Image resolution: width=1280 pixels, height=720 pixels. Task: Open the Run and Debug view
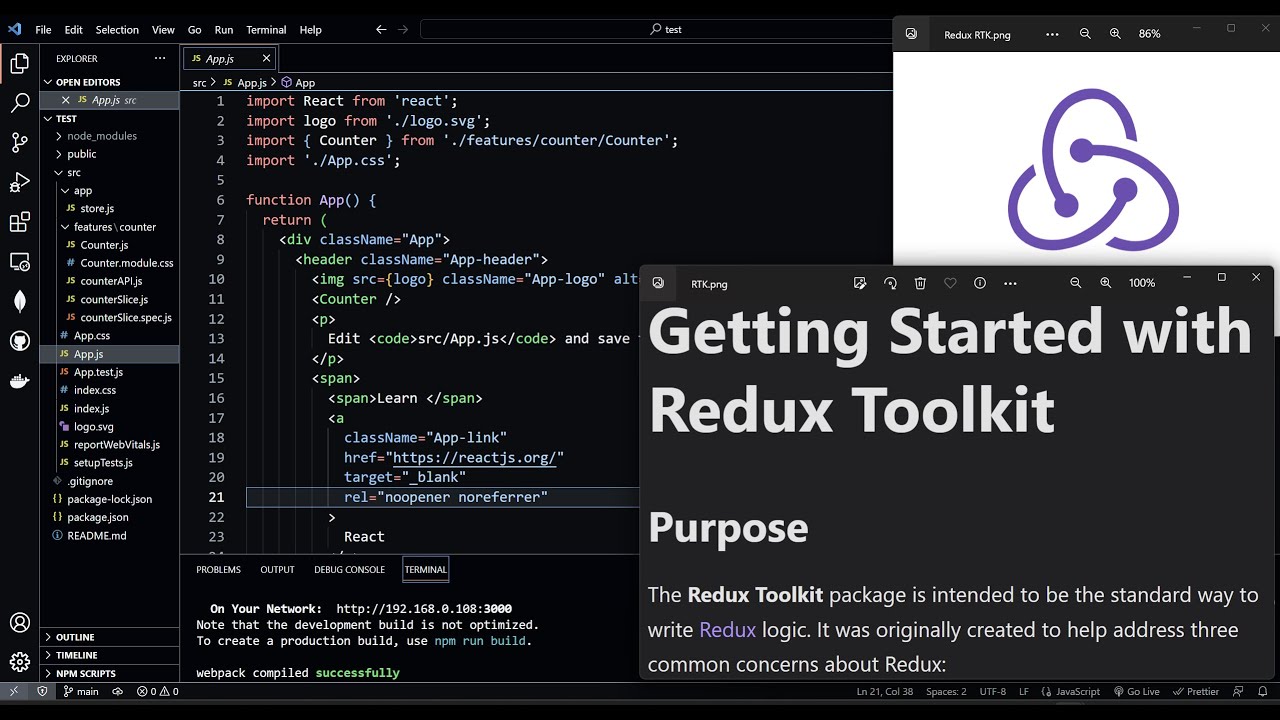(x=19, y=182)
